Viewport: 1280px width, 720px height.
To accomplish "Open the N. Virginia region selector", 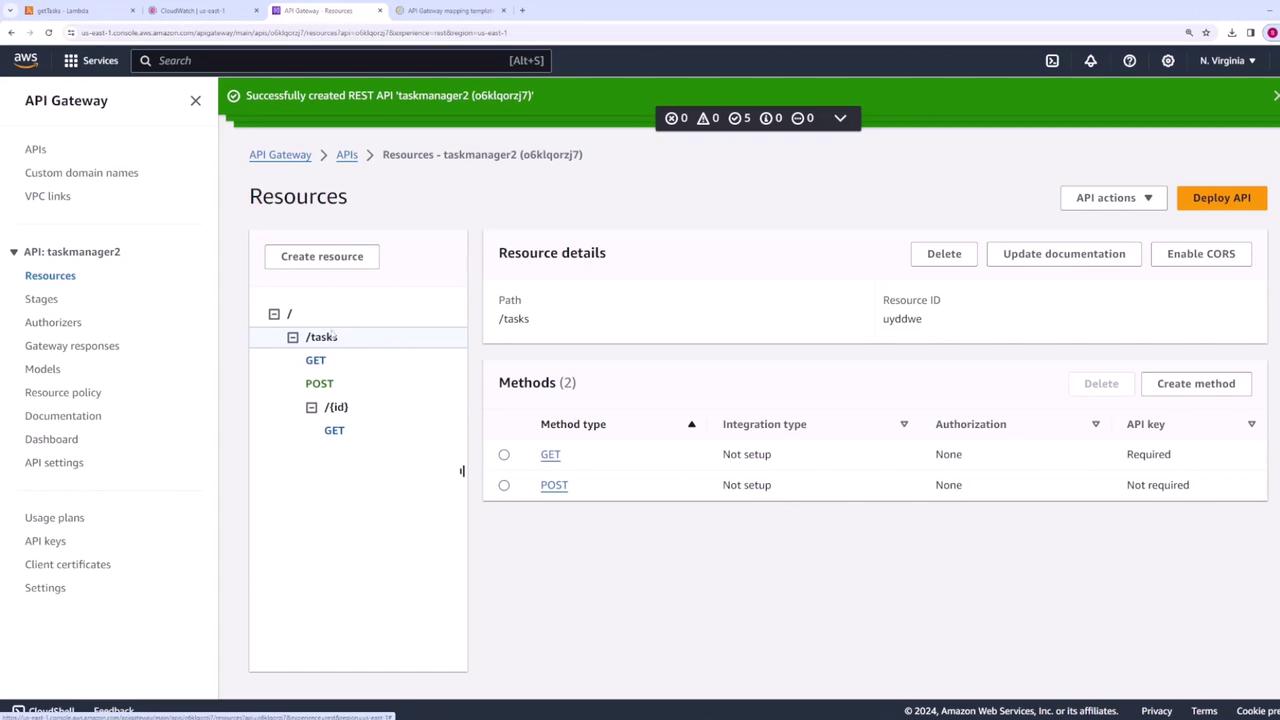I will click(x=1228, y=60).
